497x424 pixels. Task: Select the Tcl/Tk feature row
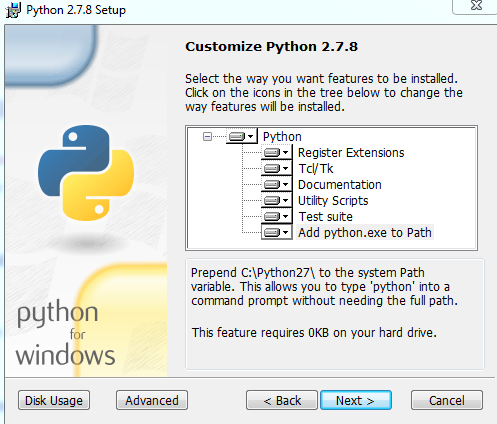tap(316, 169)
